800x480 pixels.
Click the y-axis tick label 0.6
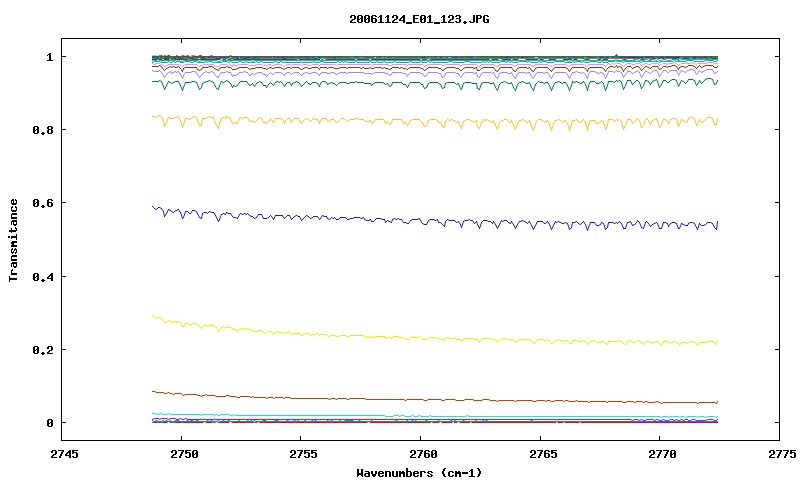[x=43, y=203]
